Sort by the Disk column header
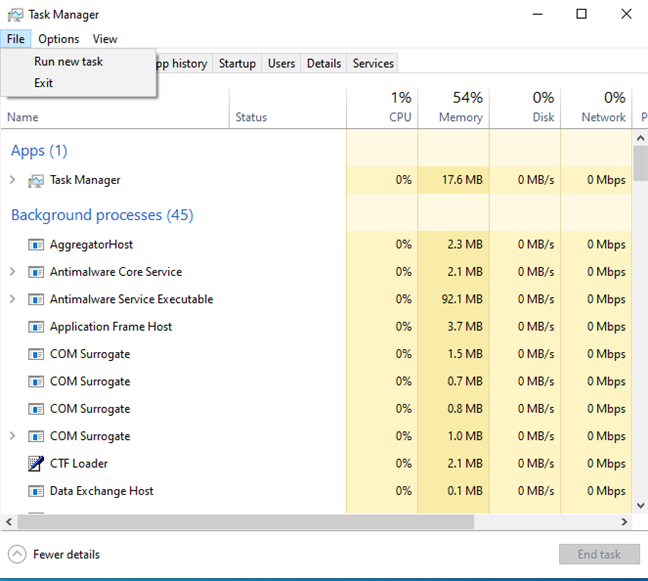This screenshot has height=581, width=648. pyautogui.click(x=525, y=108)
